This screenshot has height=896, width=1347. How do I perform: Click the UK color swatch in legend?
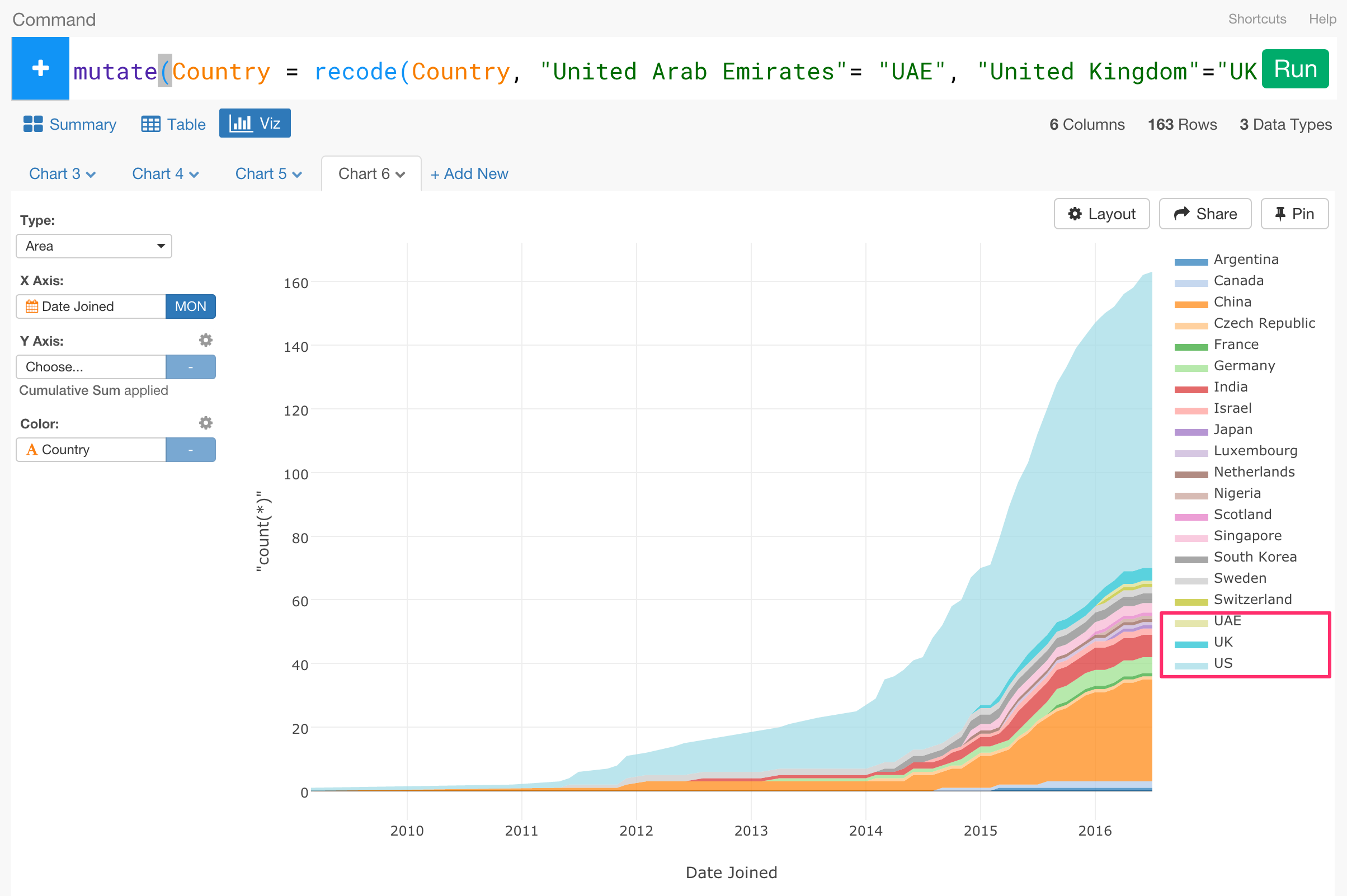click(1190, 644)
